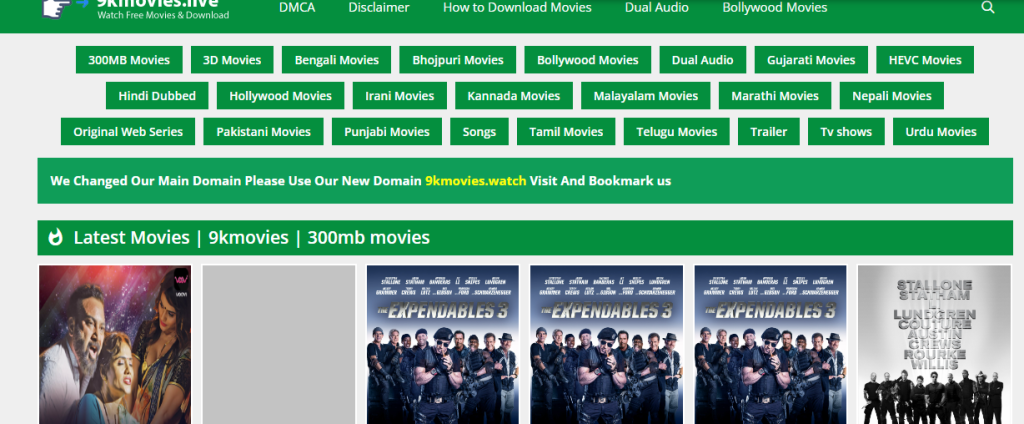Select the 300MB Movies category
This screenshot has height=424, width=1024.
(129, 59)
